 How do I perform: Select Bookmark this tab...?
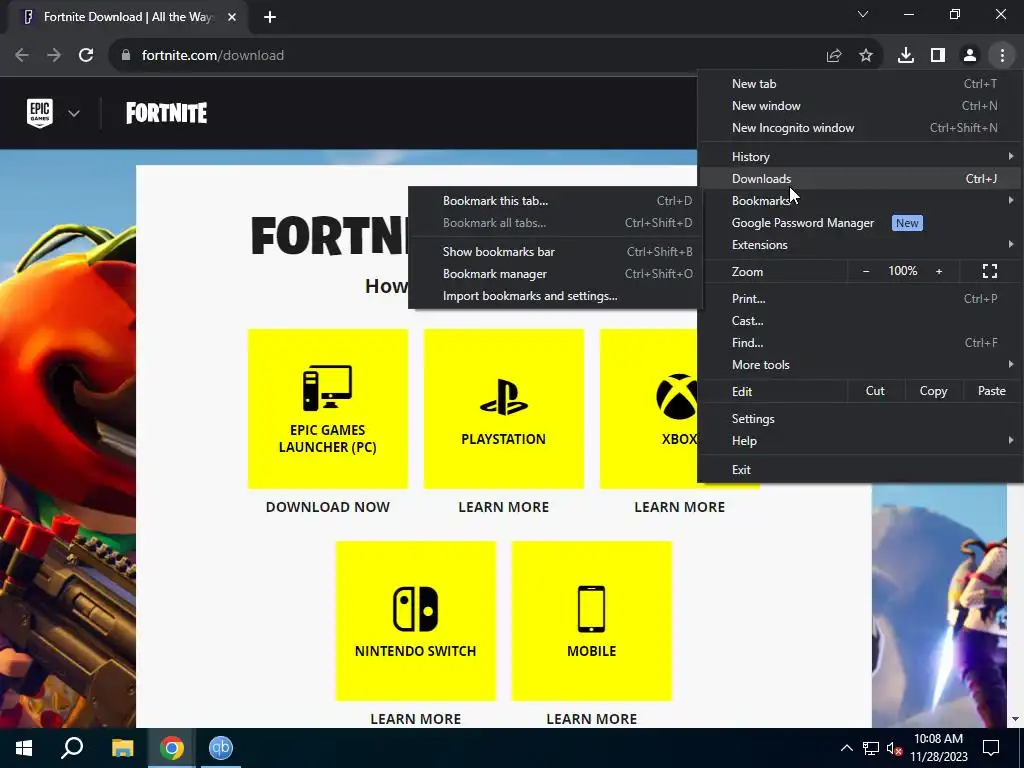554,201
